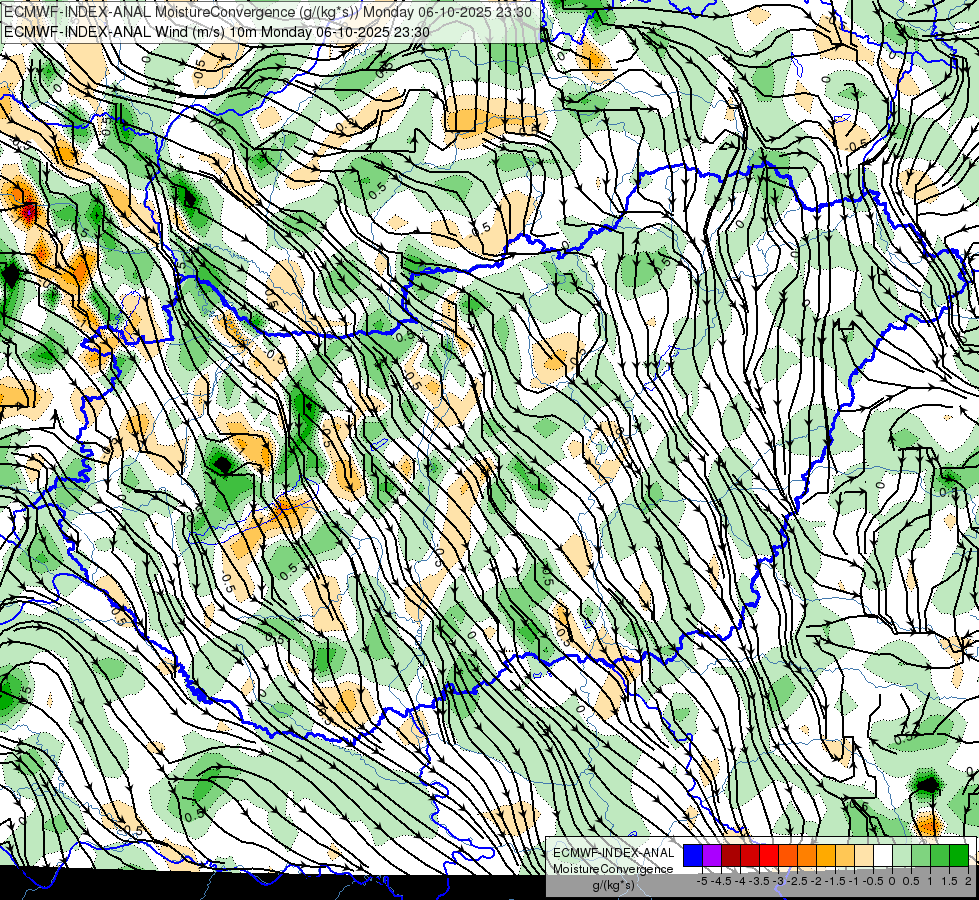Select the '0' tick label on legend scale

point(892,881)
